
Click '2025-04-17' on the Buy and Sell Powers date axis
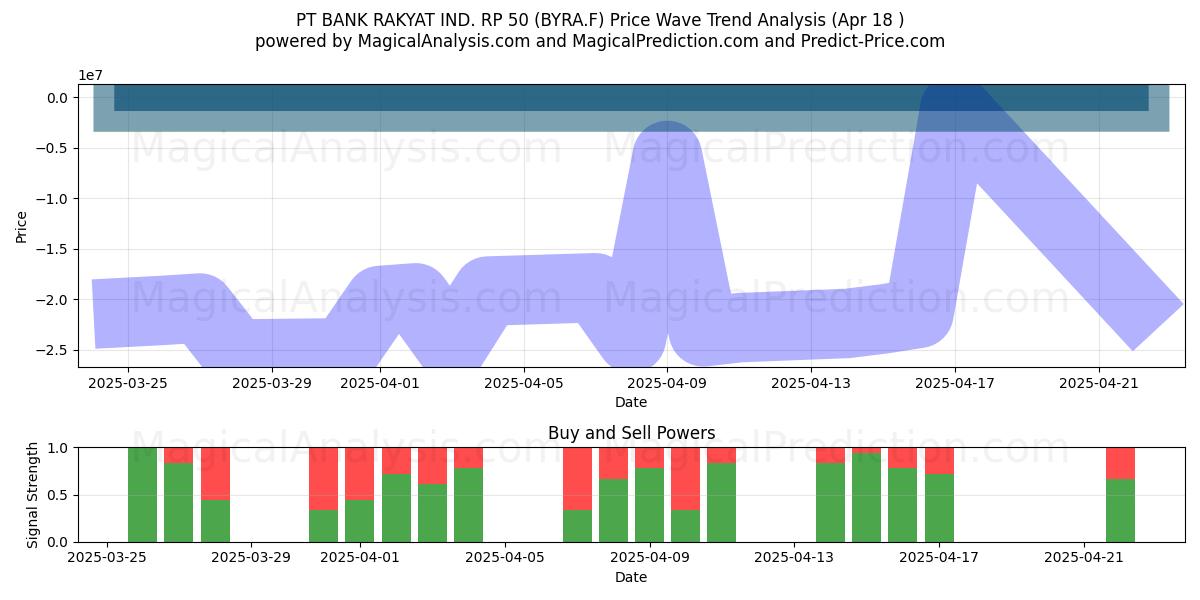coord(939,557)
